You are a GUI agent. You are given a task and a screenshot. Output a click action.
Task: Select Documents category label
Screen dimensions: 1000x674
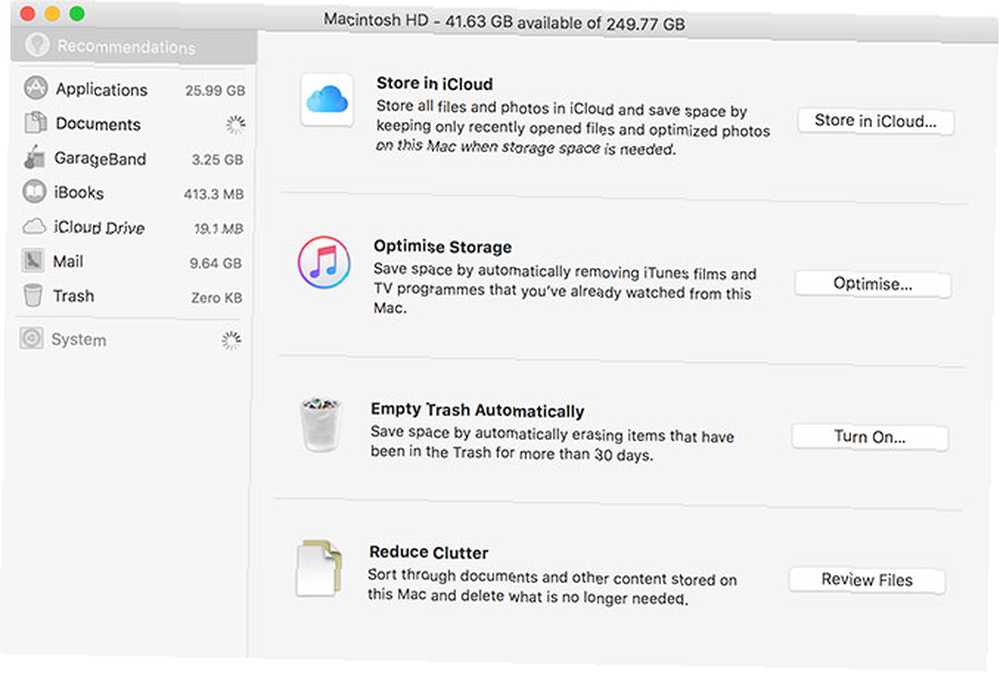(98, 124)
